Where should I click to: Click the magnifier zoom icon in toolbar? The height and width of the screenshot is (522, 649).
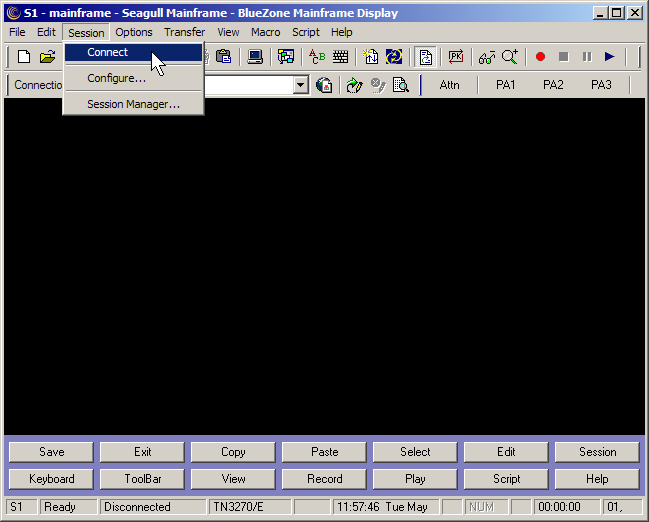click(510, 57)
